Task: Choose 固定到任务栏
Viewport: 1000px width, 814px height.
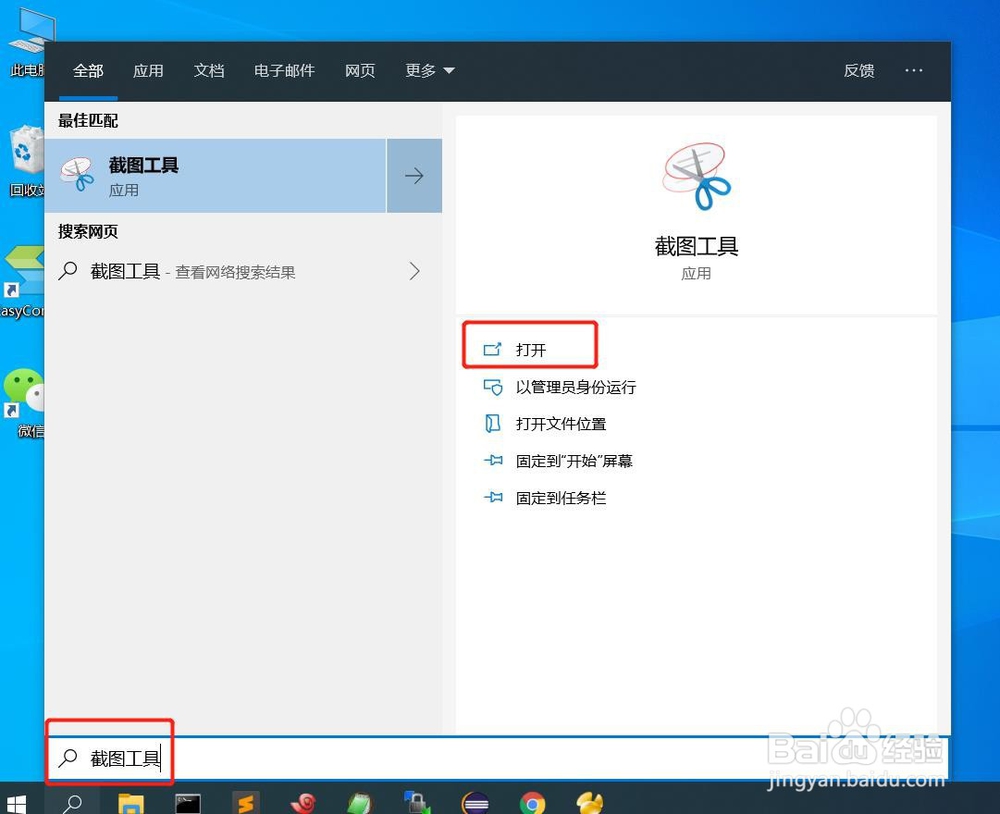Action: [x=545, y=498]
